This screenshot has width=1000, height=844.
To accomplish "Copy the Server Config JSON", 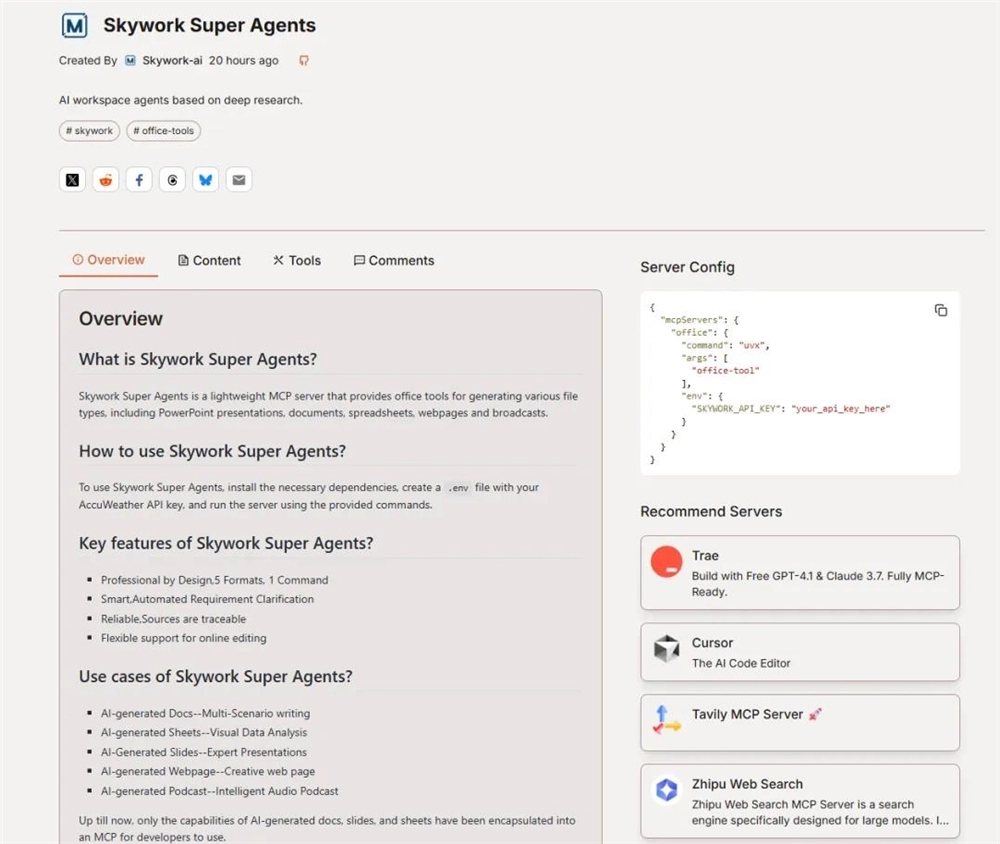I will pos(940,311).
